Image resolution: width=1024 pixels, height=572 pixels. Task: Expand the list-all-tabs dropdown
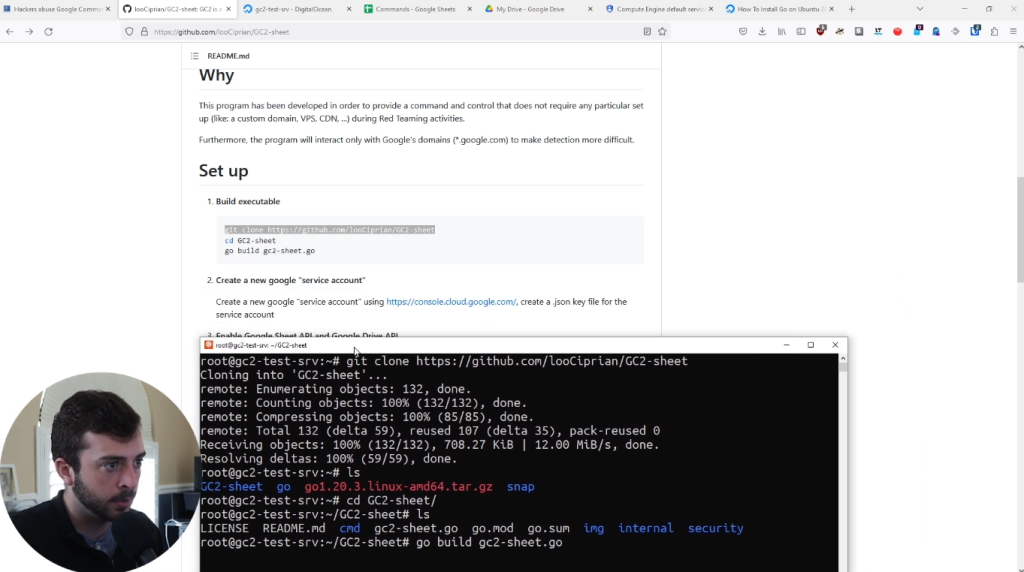pyautogui.click(x=920, y=9)
